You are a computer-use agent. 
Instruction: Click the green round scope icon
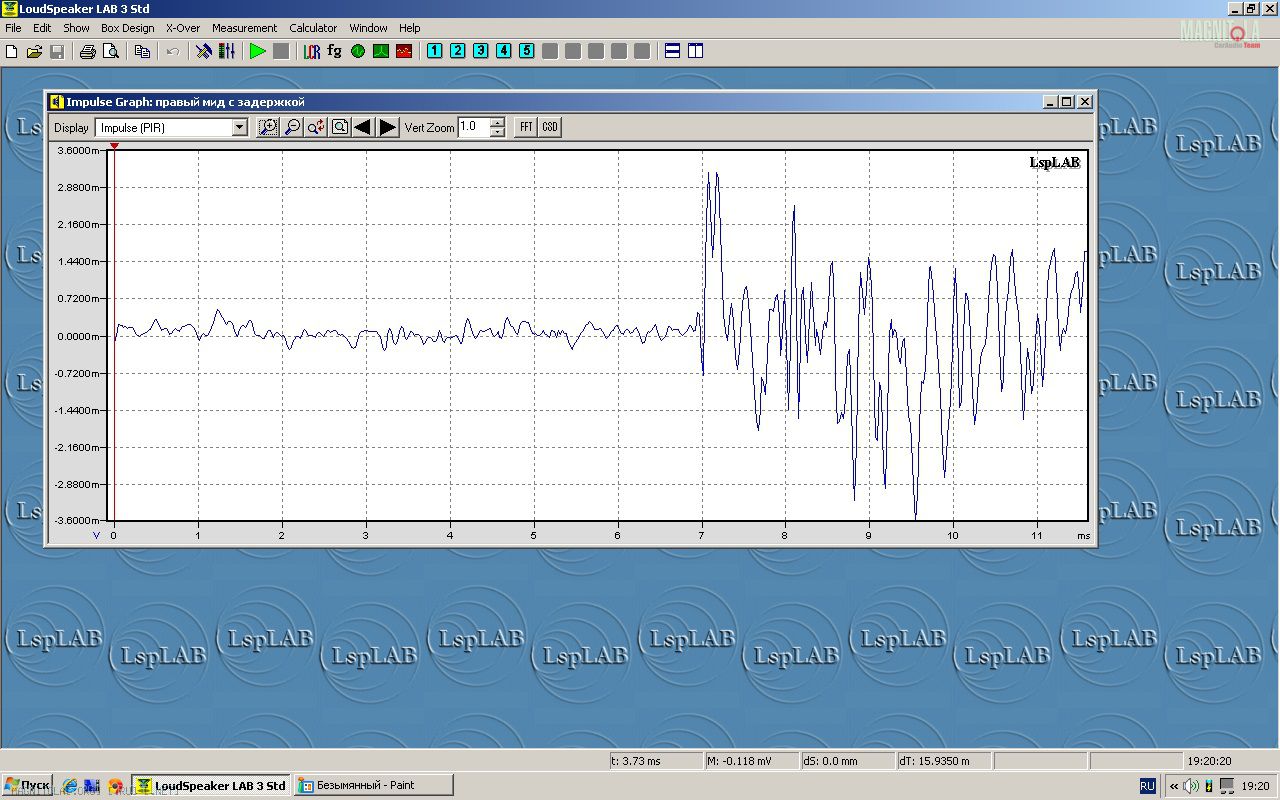pos(358,51)
